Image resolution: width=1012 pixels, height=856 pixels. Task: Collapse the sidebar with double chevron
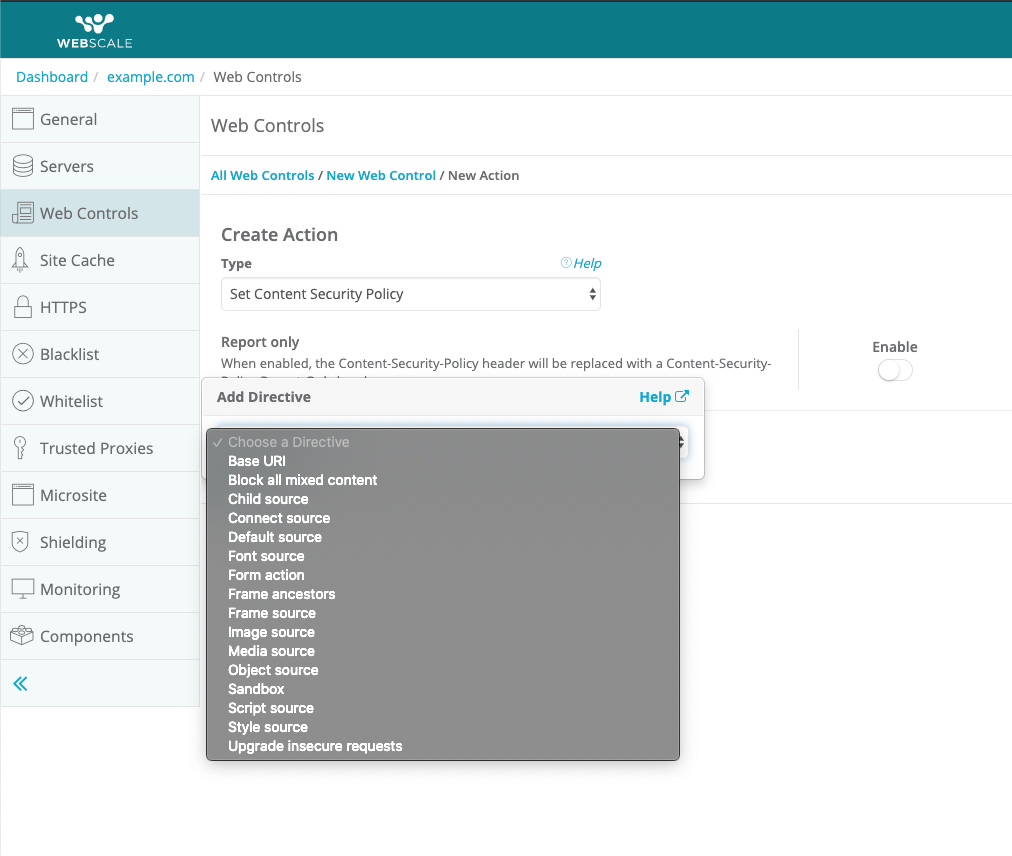click(20, 684)
